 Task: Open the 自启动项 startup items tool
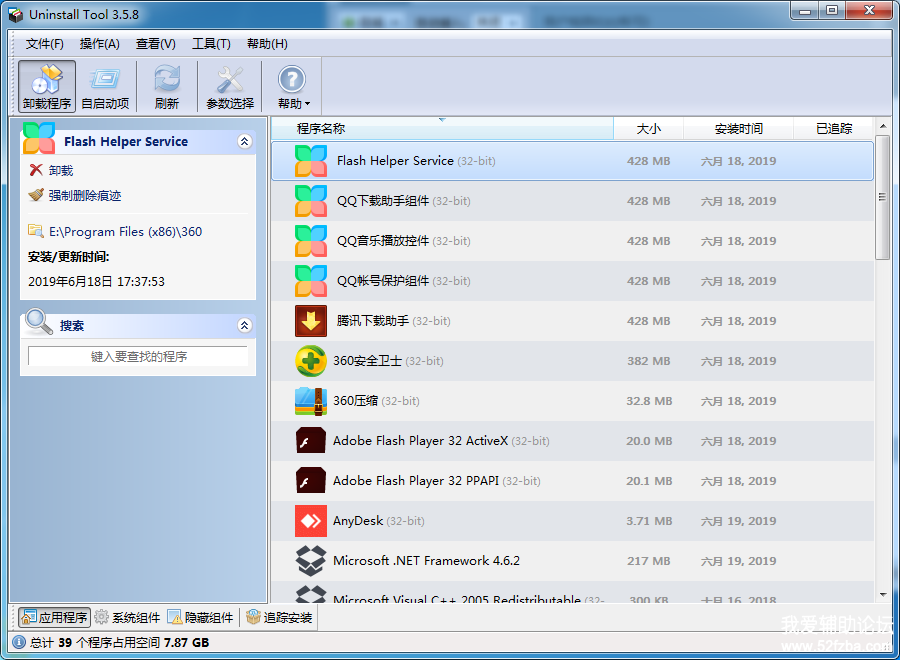[x=105, y=87]
